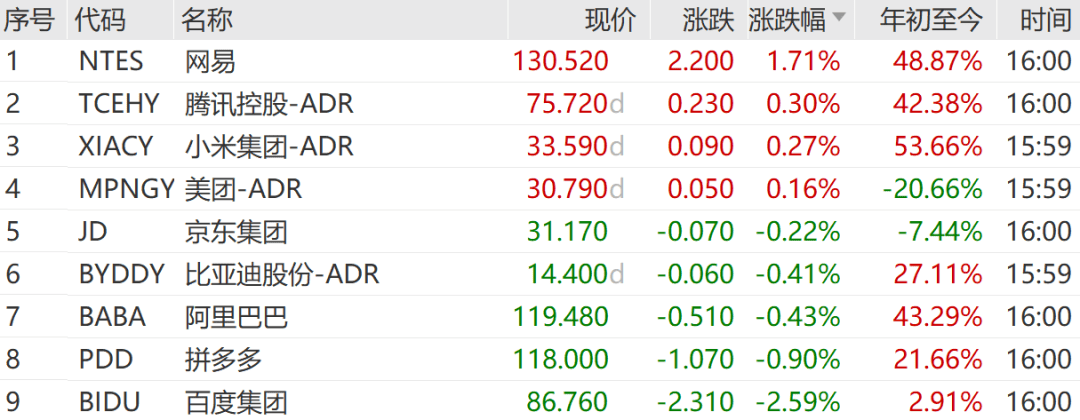Click year-to-date value -7.44%
This screenshot has width=1080, height=420.
click(939, 231)
